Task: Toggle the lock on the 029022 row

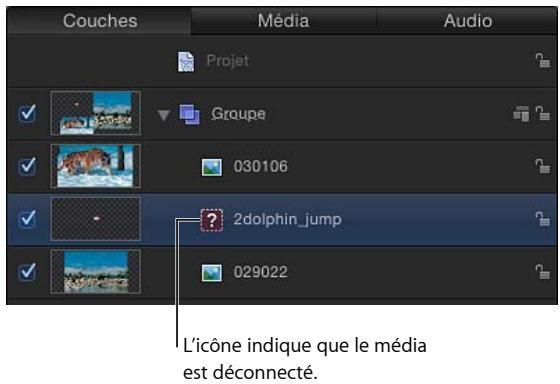Action: [542, 272]
